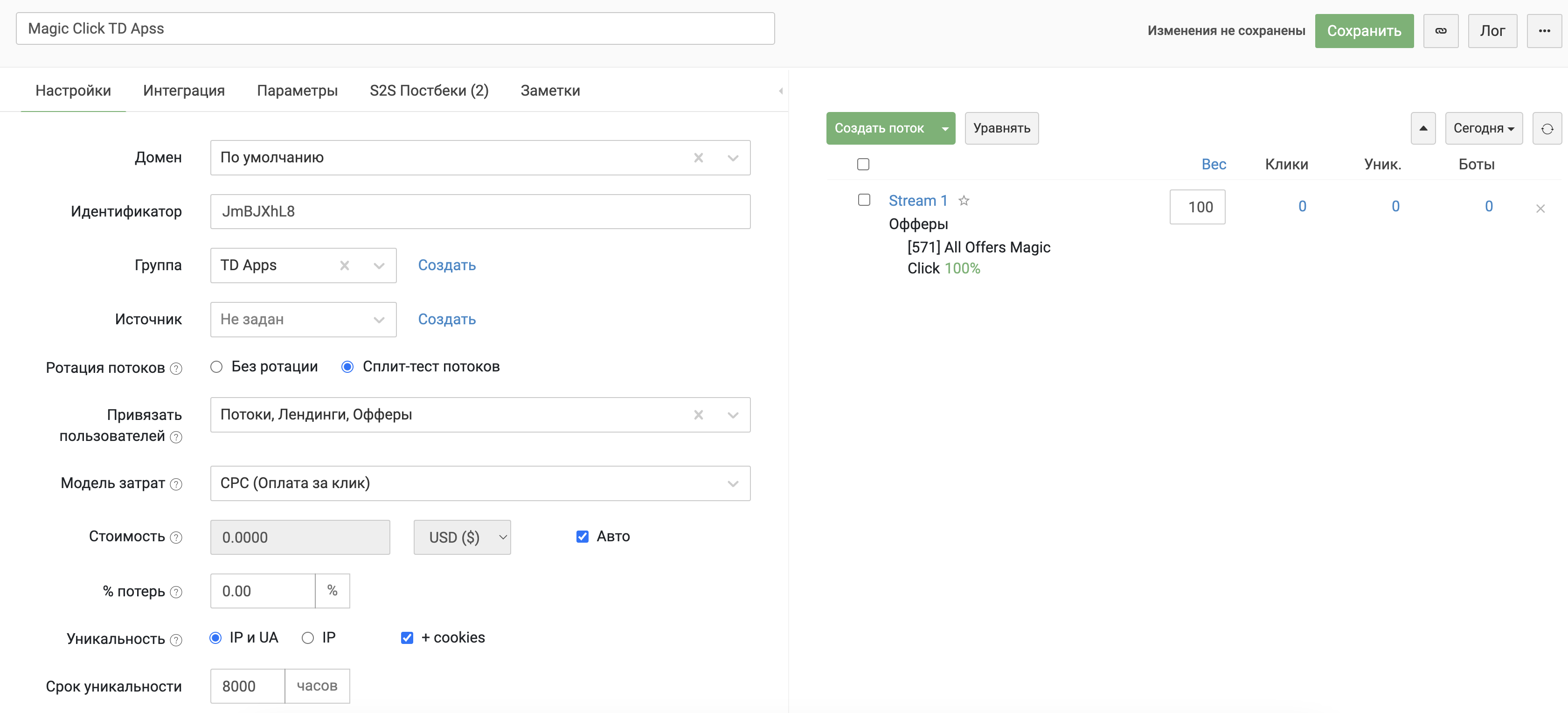1568x713 pixels.
Task: Click the collapse arrow button near Сегодня
Action: (x=1422, y=128)
